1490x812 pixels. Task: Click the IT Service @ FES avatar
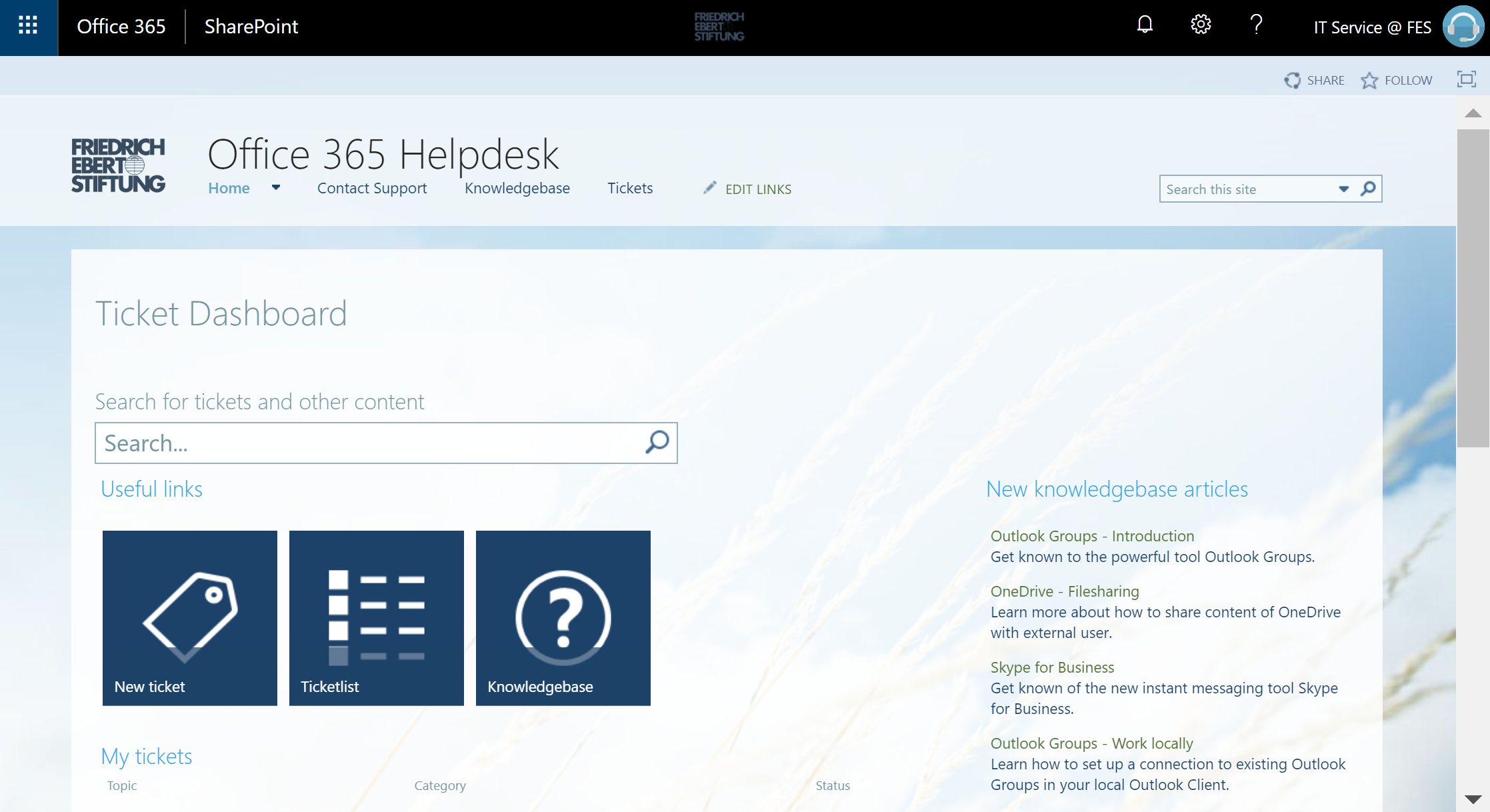[1464, 27]
